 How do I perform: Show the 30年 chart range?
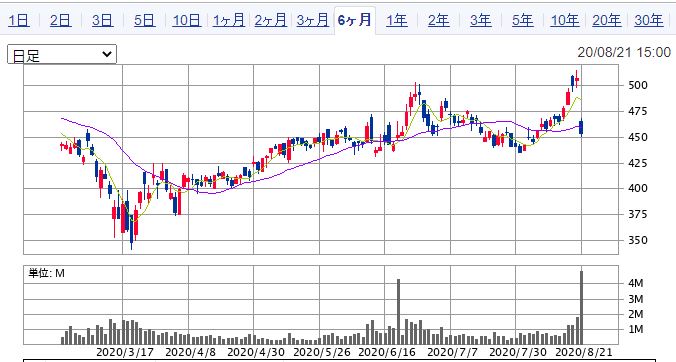[x=648, y=20]
